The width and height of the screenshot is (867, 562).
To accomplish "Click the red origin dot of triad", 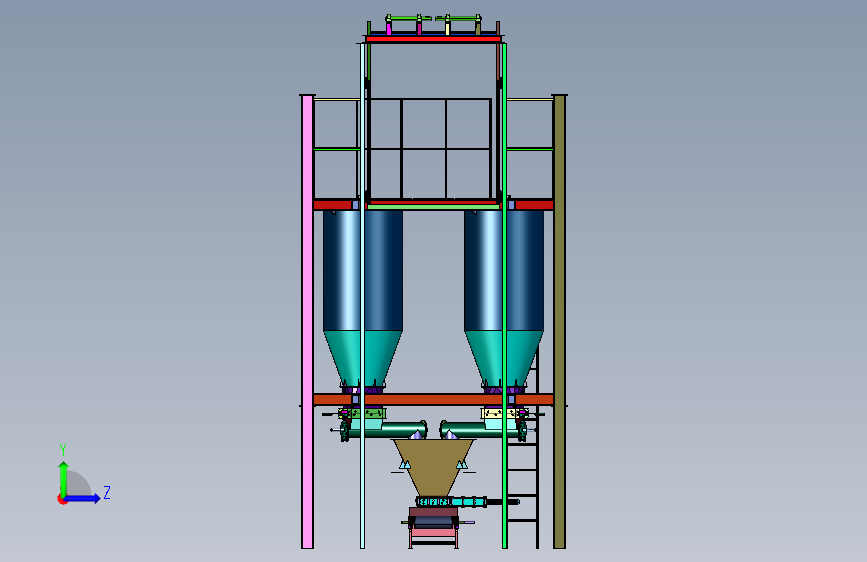I will point(62,499).
